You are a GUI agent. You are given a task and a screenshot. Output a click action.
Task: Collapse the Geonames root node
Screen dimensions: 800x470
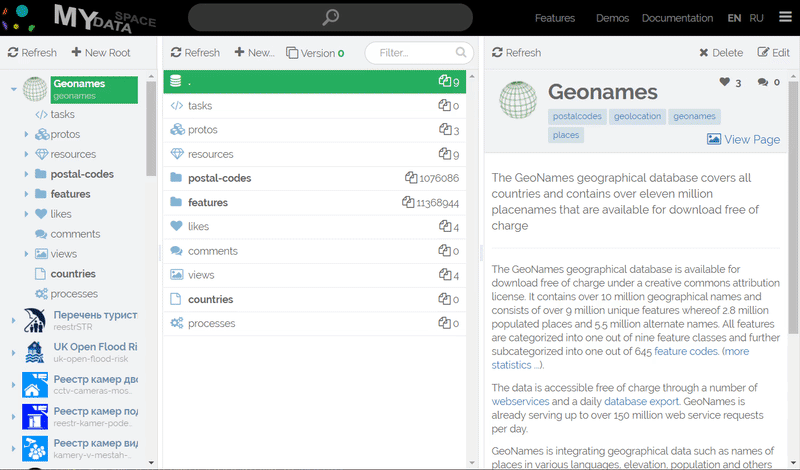[14, 89]
